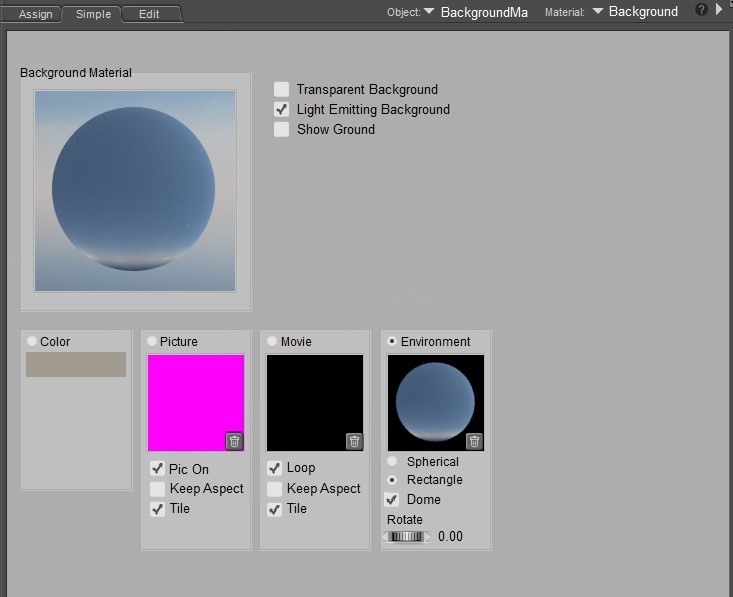Uncheck Light Emitting Background

pos(282,109)
